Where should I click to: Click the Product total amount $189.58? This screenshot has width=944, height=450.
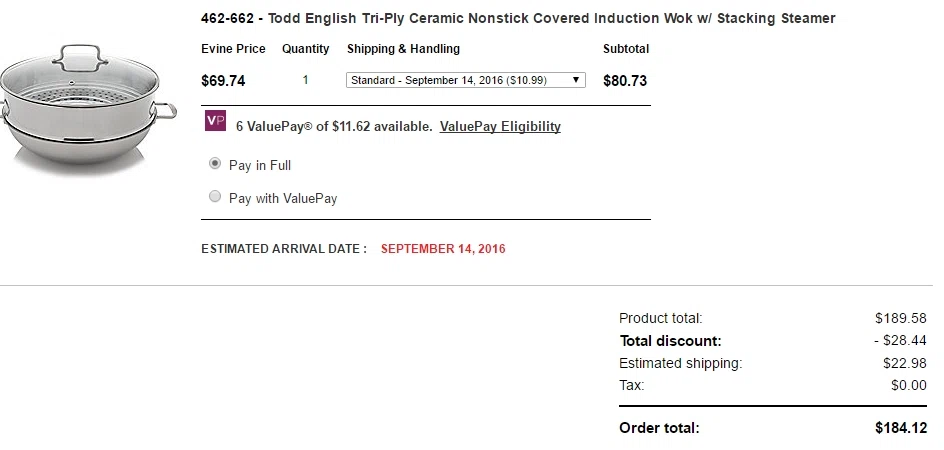901,318
